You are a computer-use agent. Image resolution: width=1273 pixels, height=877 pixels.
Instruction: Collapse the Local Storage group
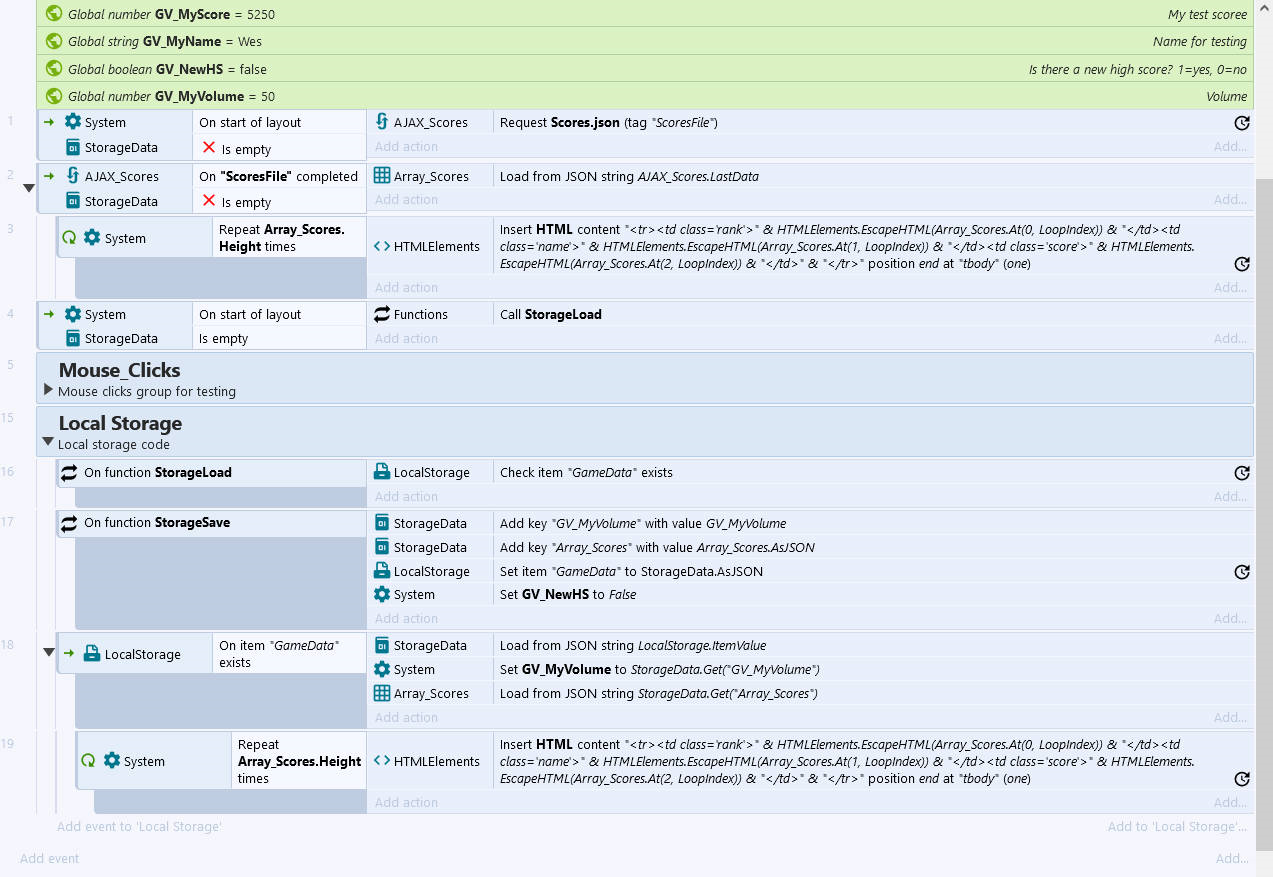point(48,442)
